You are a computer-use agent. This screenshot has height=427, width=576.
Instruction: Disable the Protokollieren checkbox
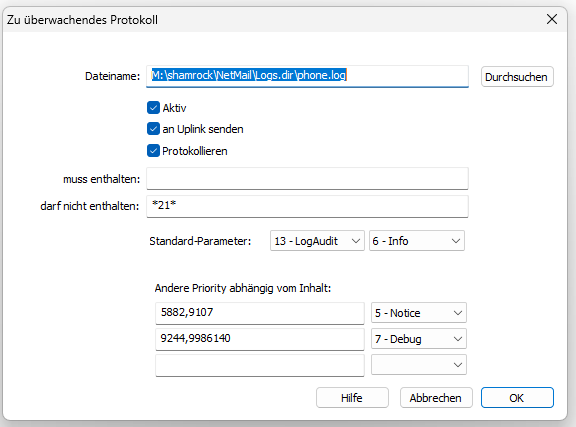pyautogui.click(x=153, y=151)
